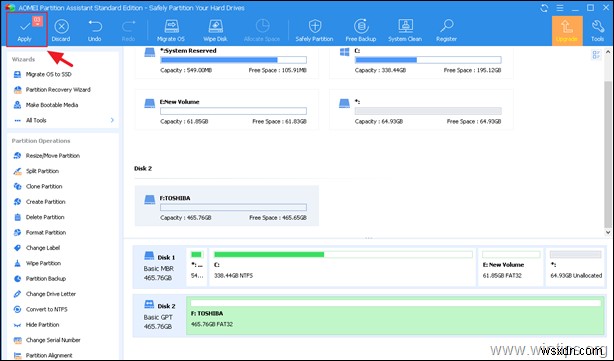Open Register dialog
The width and height of the screenshot is (614, 361).
(x=446, y=31)
